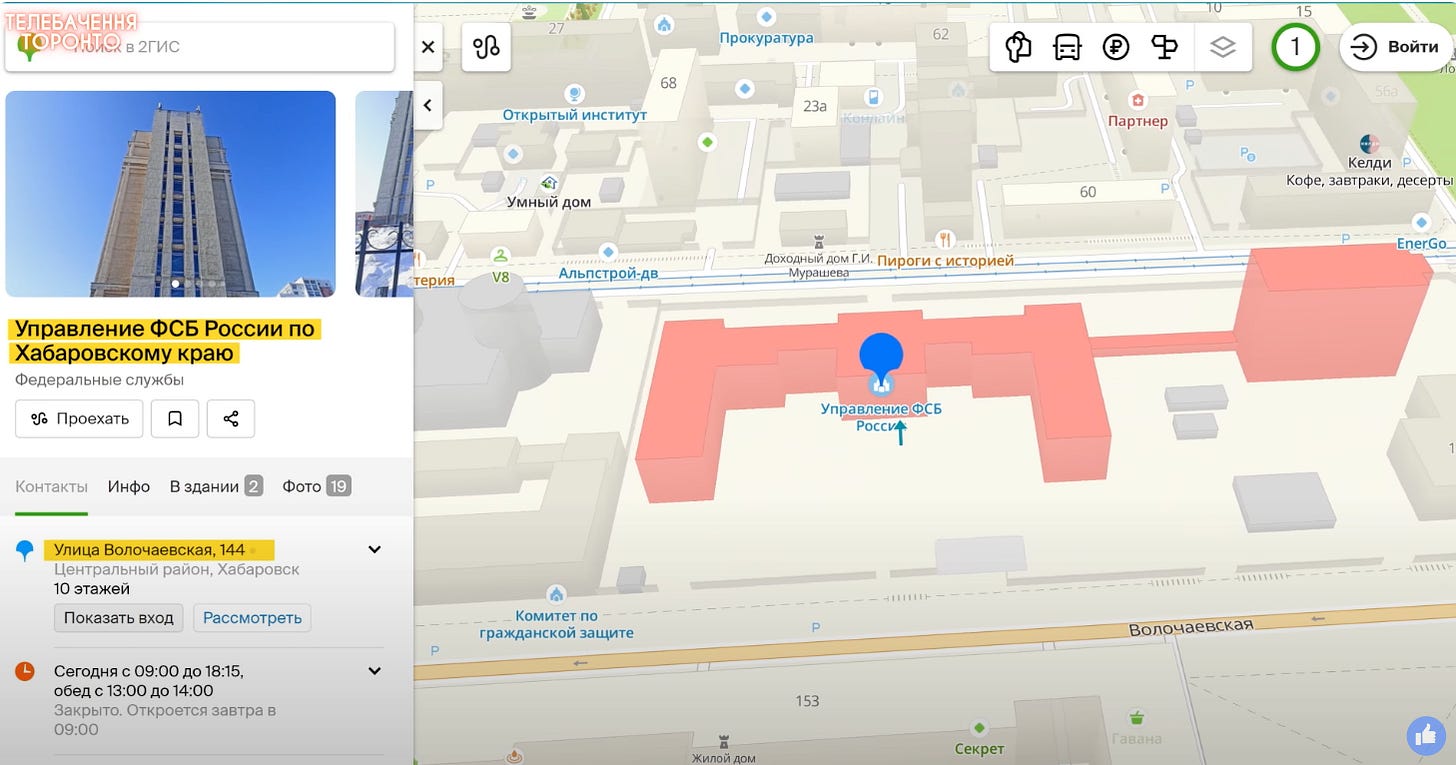
Task: Open the Фото tab
Action: [x=316, y=487]
